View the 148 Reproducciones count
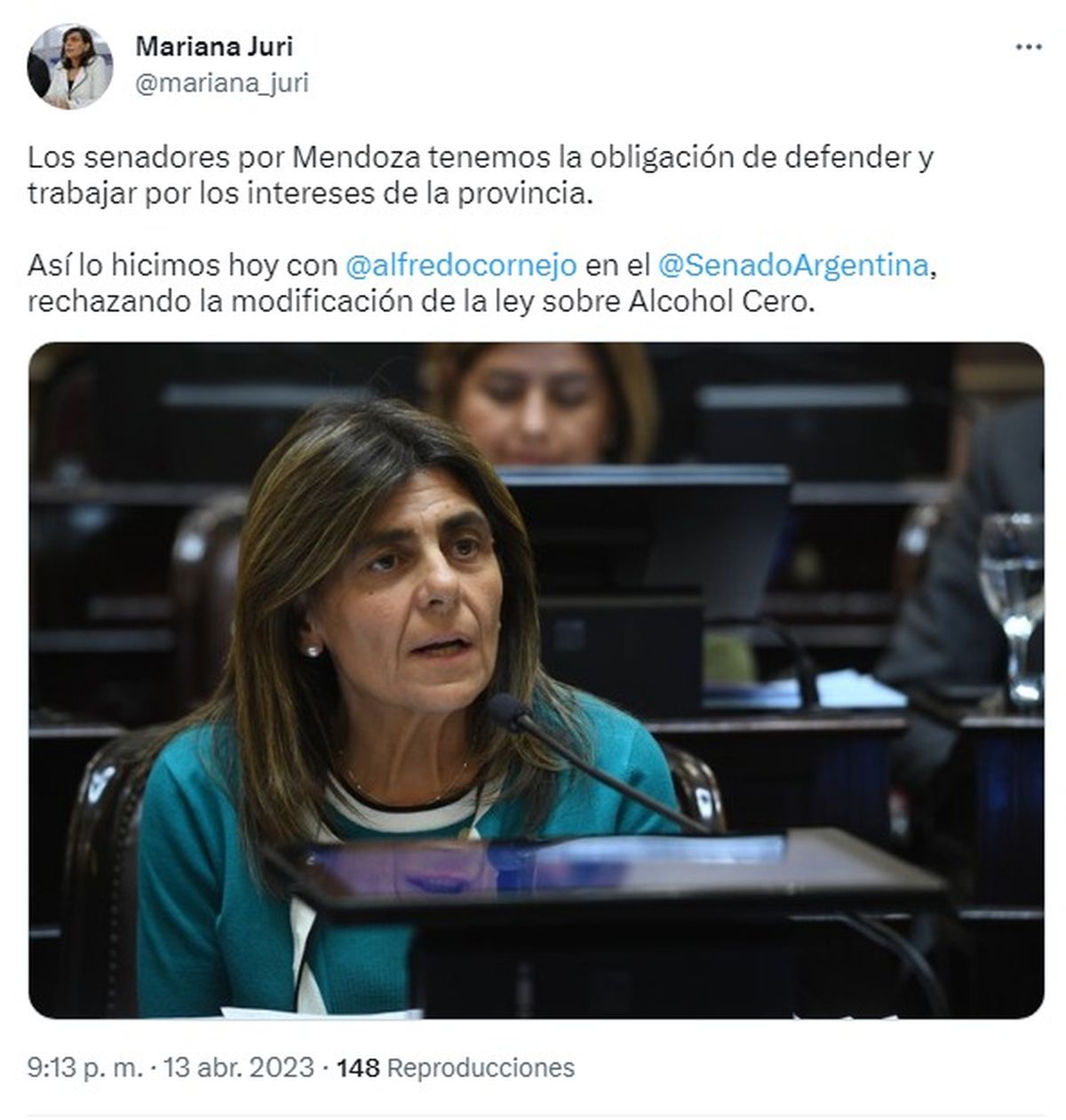The image size is (1066, 1120). pos(455,1067)
